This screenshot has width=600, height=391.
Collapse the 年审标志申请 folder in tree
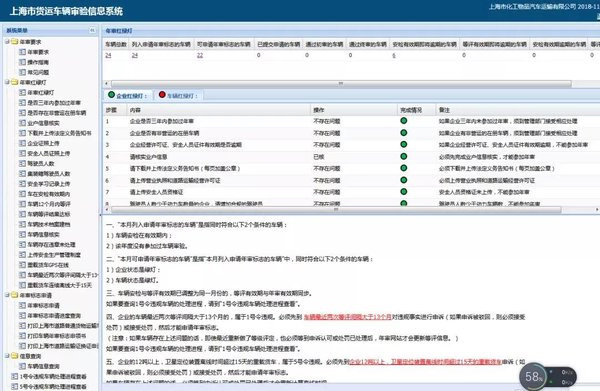[7, 295]
